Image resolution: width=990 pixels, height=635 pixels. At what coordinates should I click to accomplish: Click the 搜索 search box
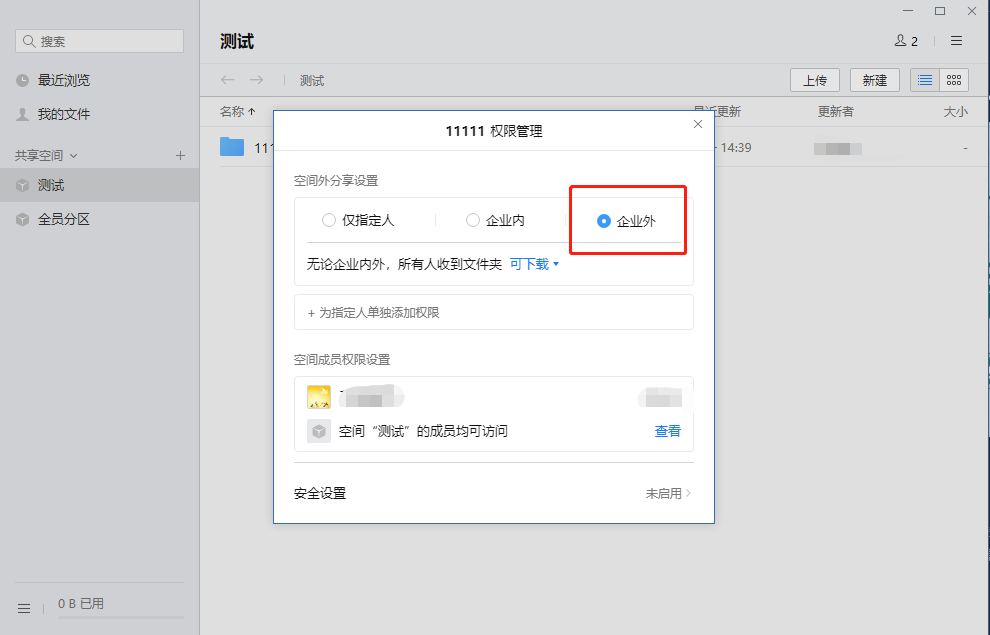coord(100,41)
